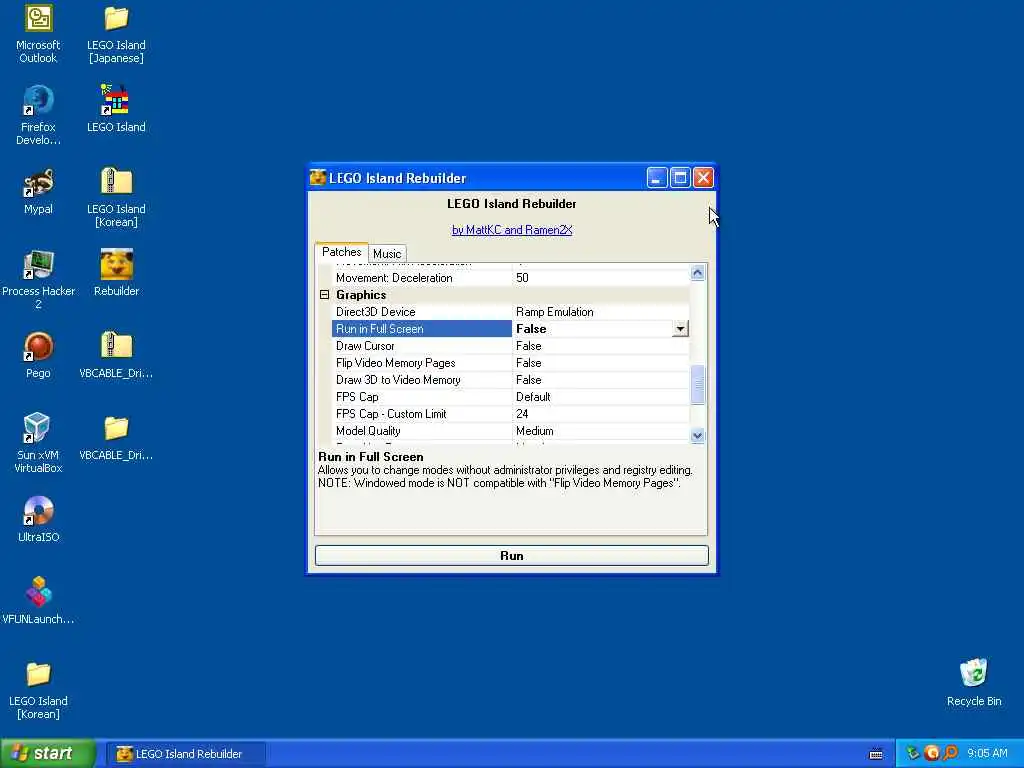This screenshot has width=1024, height=768.
Task: Click the Draw Cursor value False
Action: (x=528, y=345)
